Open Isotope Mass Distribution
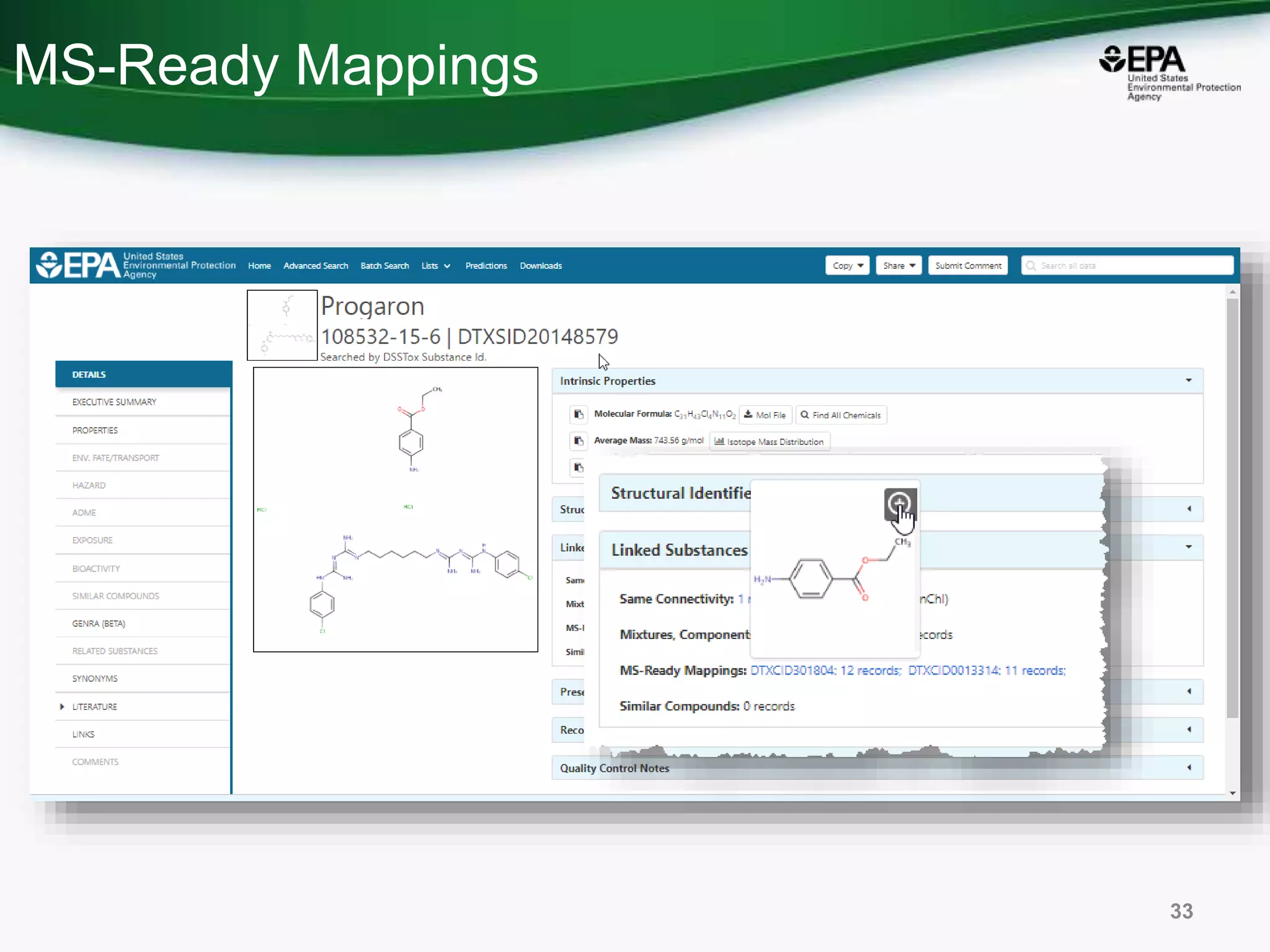 point(770,441)
